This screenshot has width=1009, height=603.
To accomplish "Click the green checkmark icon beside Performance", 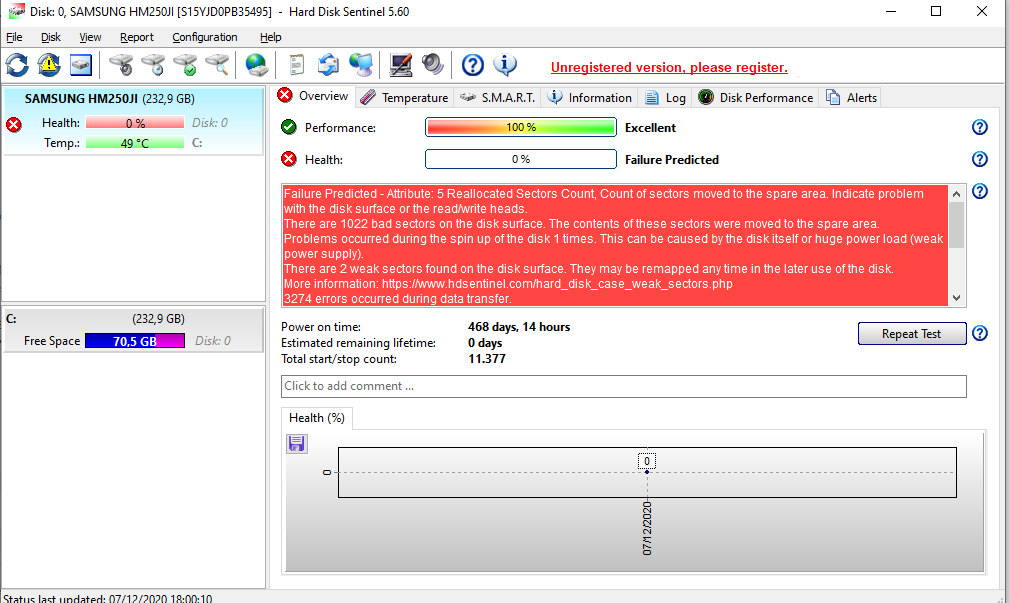I will point(289,127).
